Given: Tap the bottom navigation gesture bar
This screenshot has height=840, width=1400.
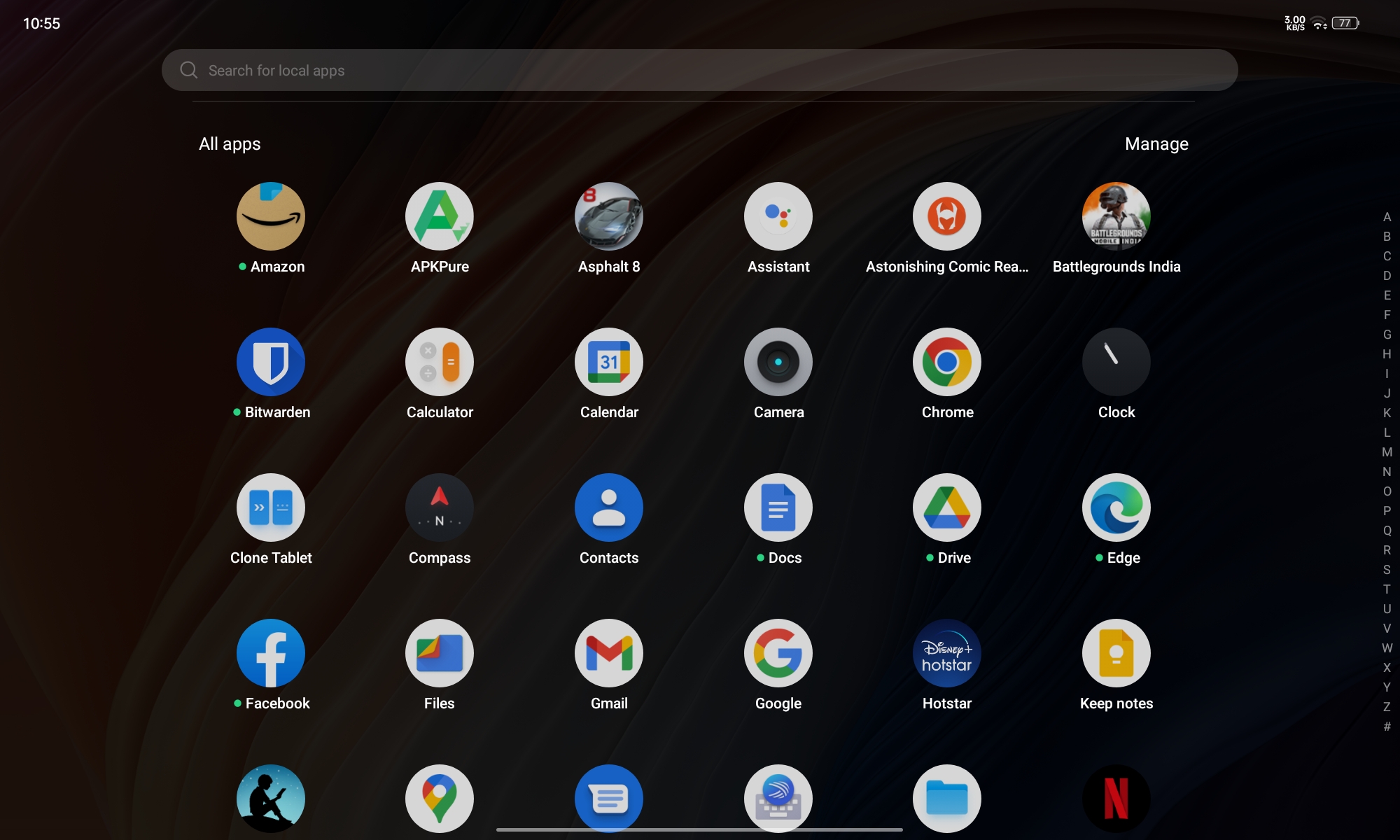Looking at the screenshot, I should pyautogui.click(x=699, y=829).
